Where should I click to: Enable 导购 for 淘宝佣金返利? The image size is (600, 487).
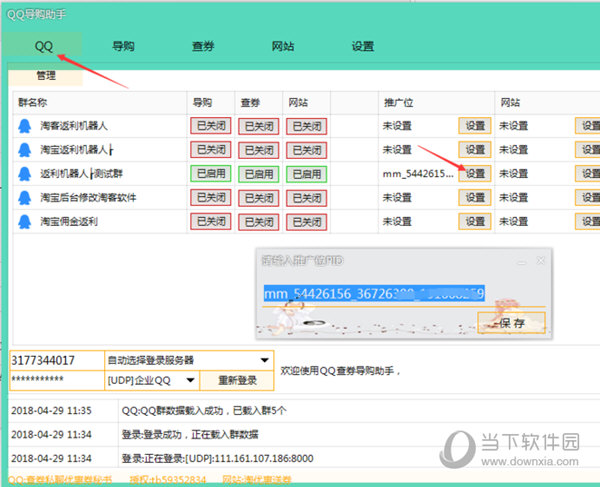211,222
